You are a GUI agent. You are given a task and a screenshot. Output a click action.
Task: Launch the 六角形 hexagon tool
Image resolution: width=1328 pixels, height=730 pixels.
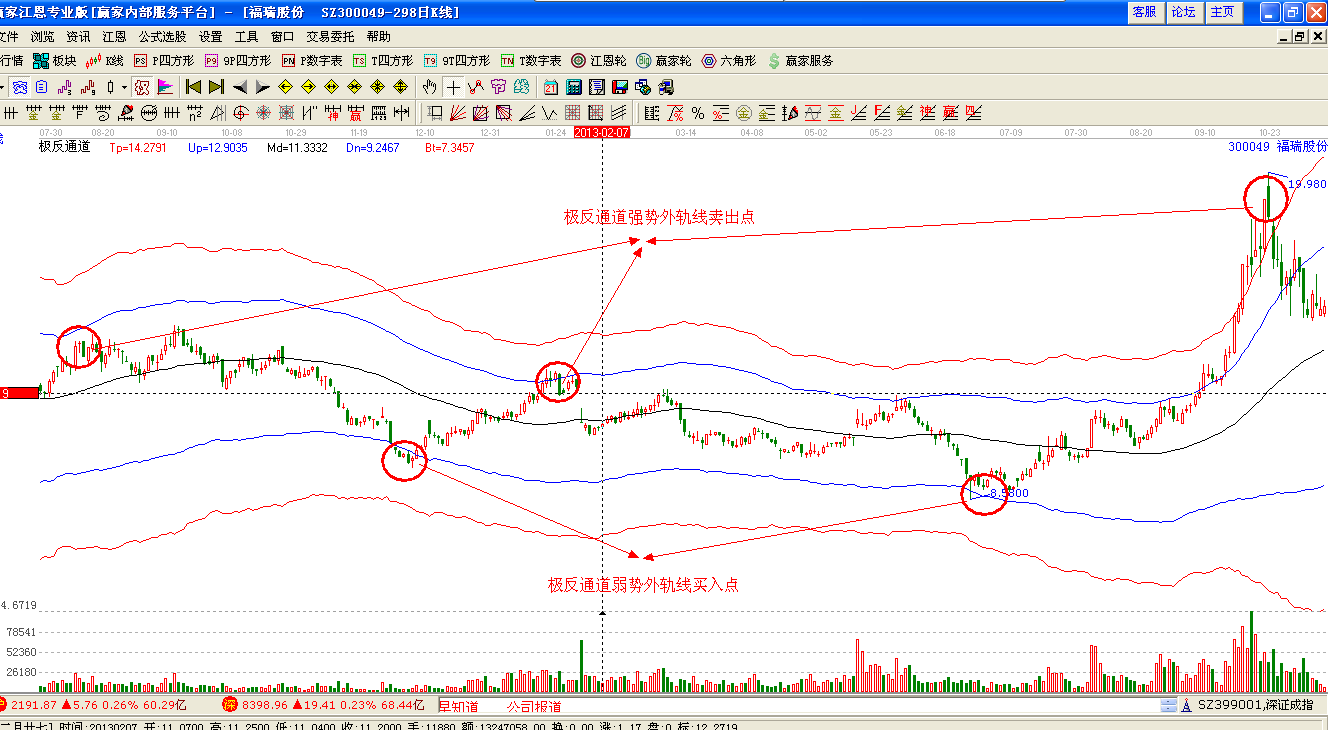coord(727,61)
